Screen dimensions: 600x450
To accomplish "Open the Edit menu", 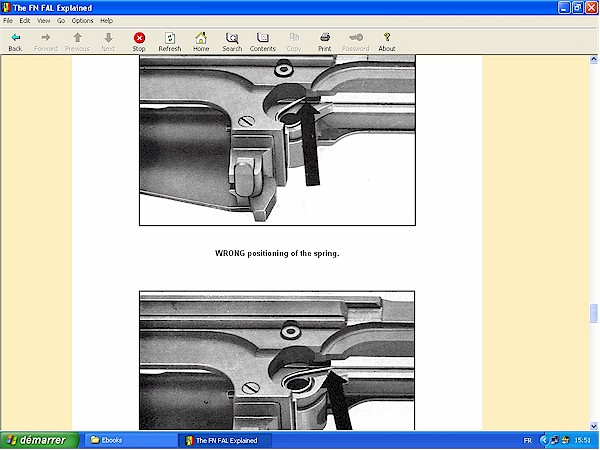I will (x=25, y=21).
